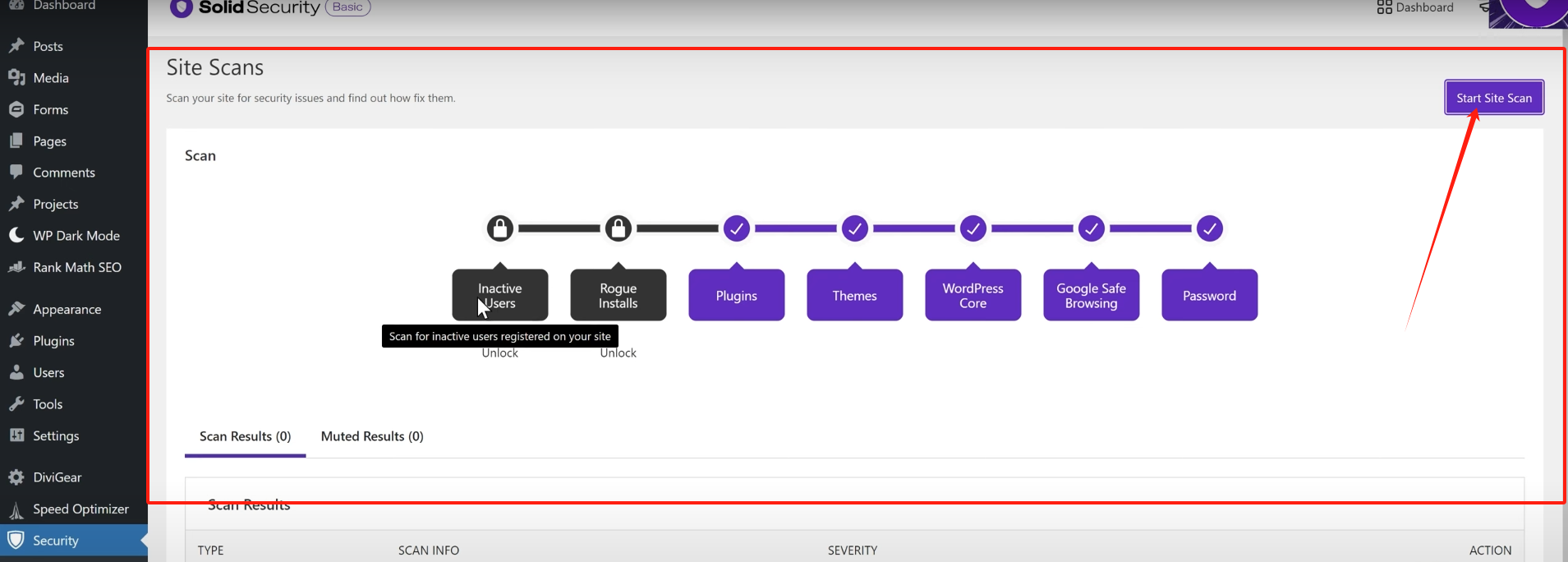The image size is (1568, 562).
Task: Select the Rogue Installs scan box
Action: (x=618, y=295)
